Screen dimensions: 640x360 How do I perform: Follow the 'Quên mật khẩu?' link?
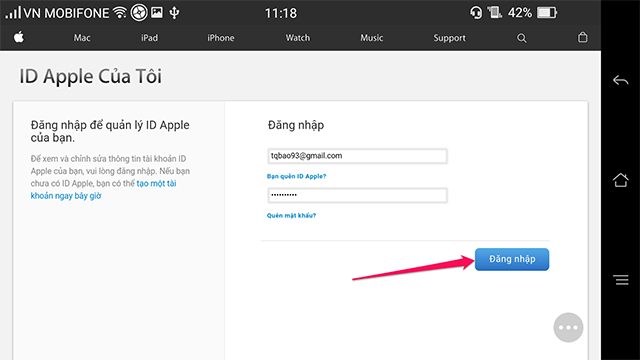pos(291,216)
